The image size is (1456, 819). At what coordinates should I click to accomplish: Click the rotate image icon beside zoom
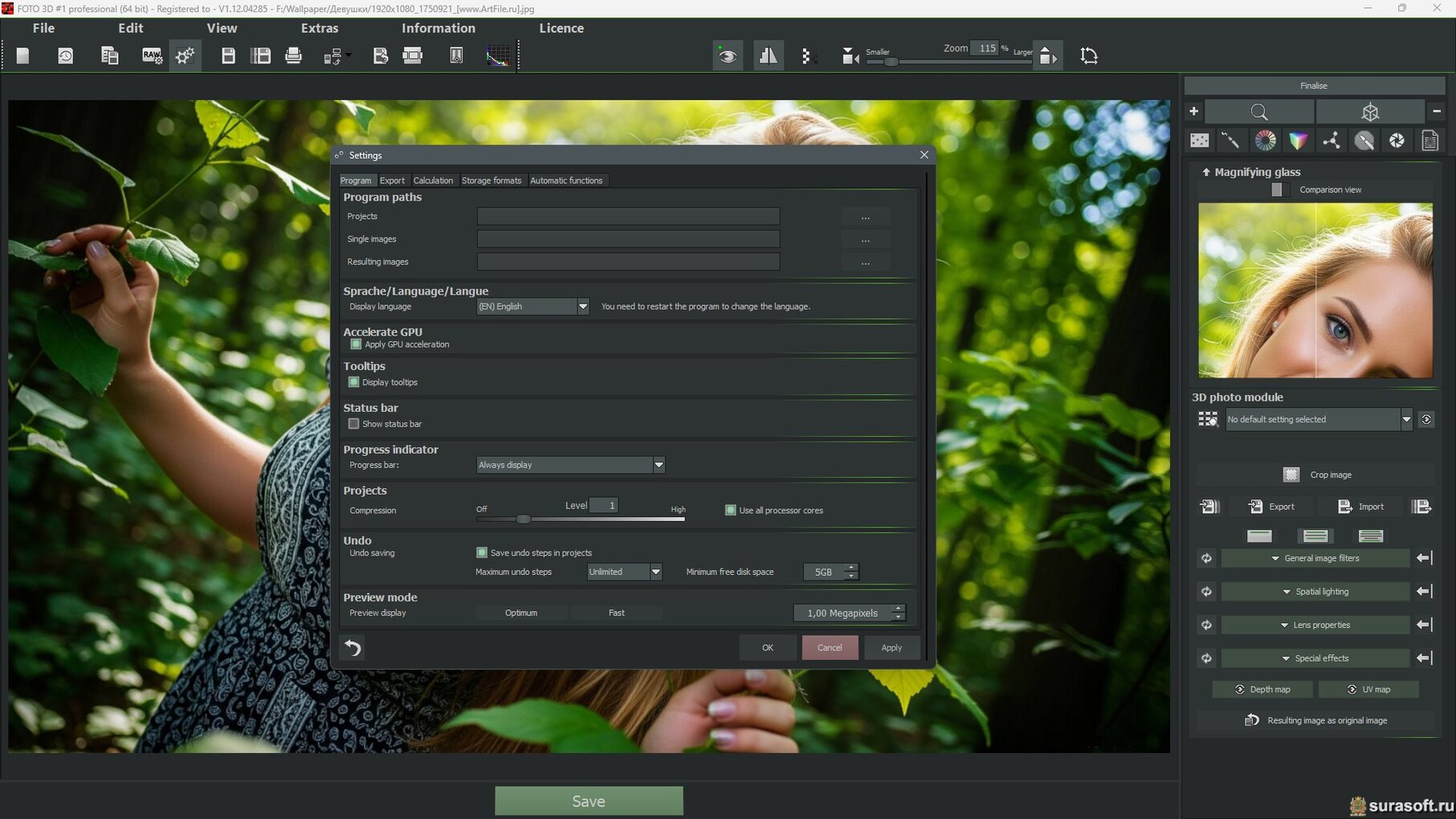click(x=1088, y=55)
